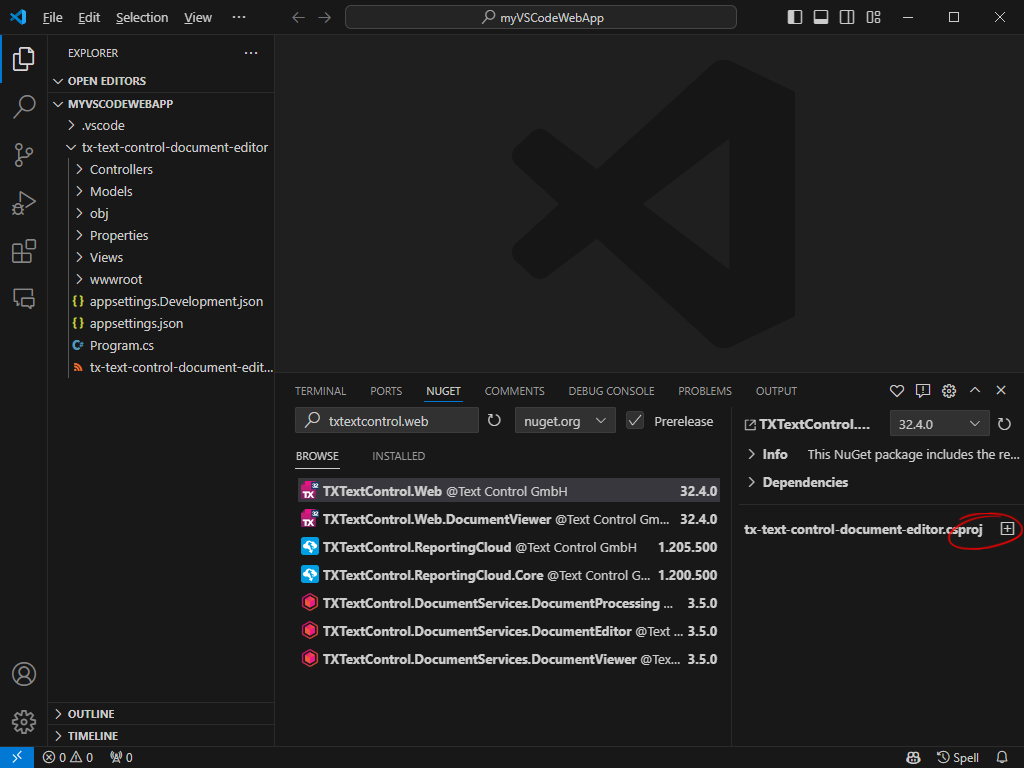Refresh the NuGet search results
This screenshot has height=768, width=1024.
tap(494, 420)
